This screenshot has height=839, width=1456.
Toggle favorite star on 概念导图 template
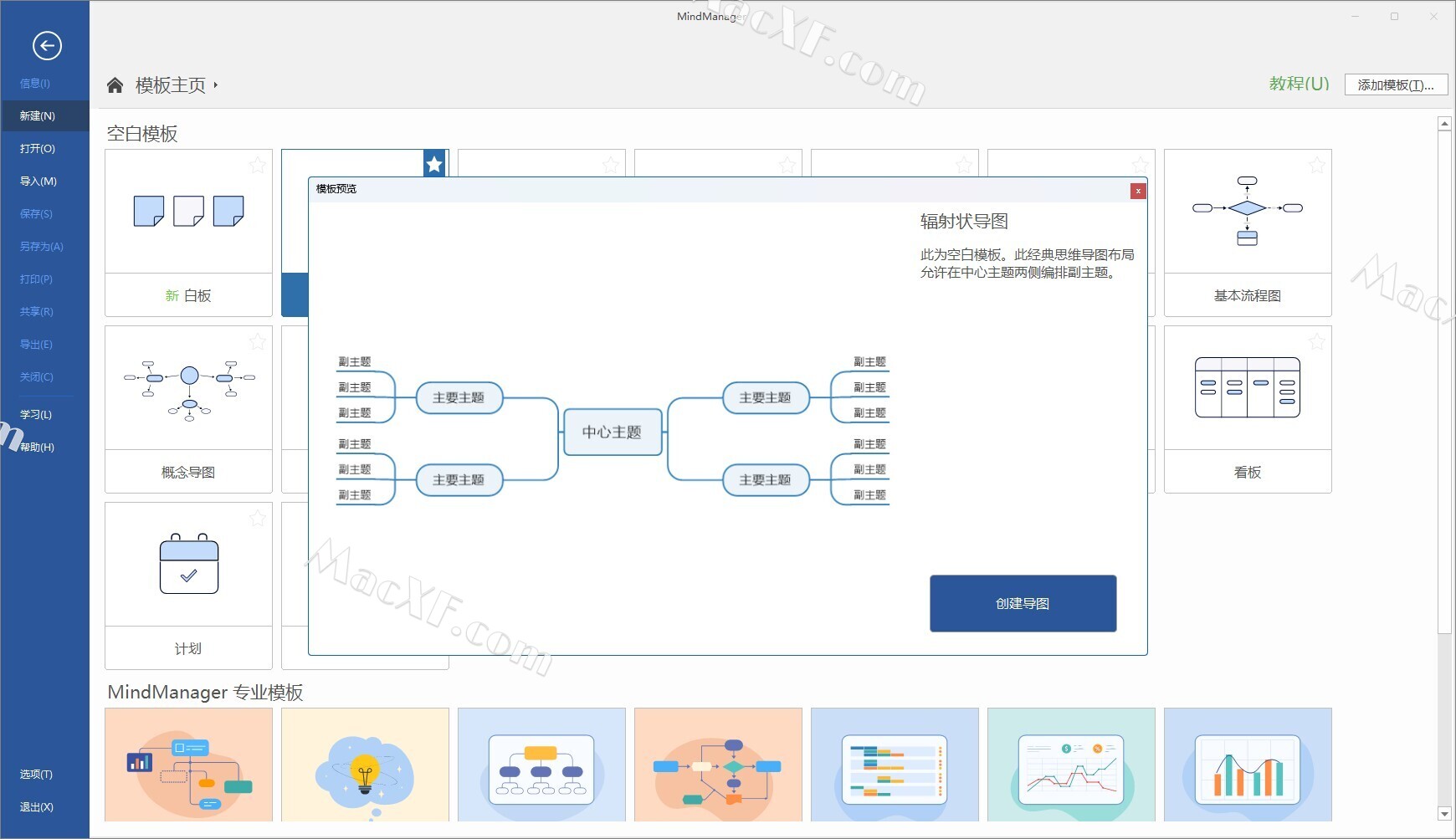tap(258, 341)
